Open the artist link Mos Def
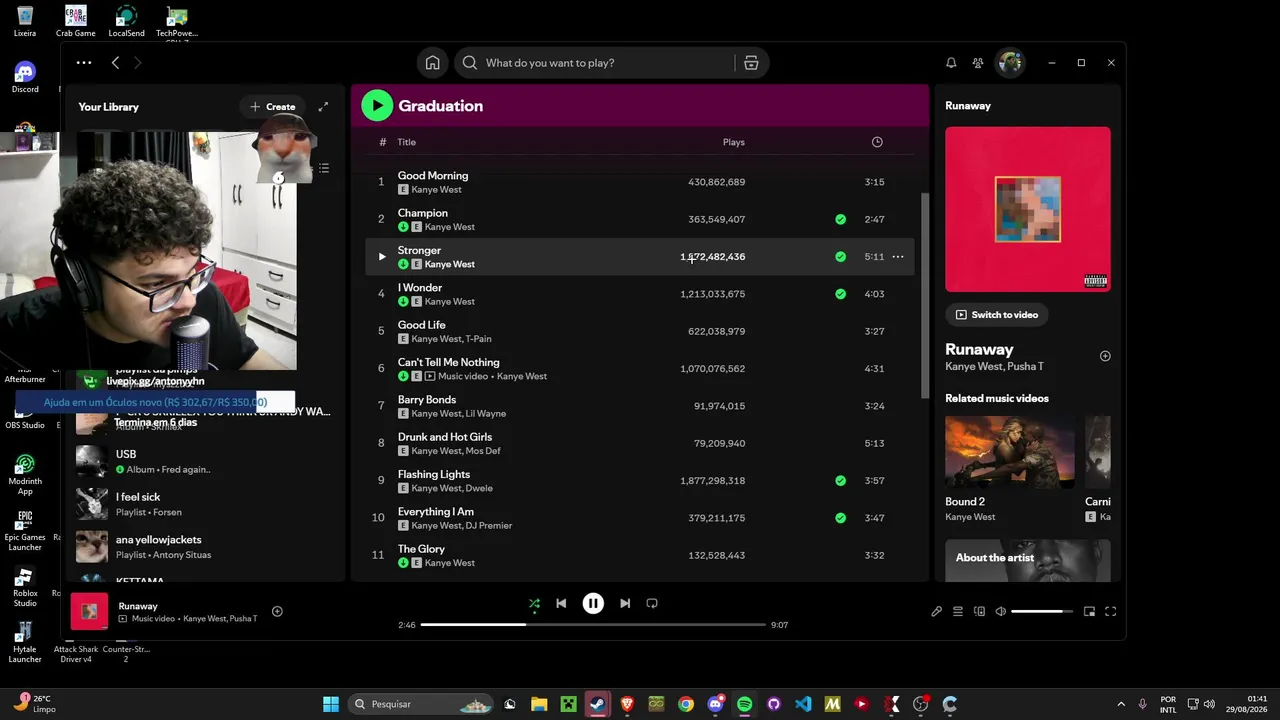This screenshot has width=1280, height=720. [482, 451]
